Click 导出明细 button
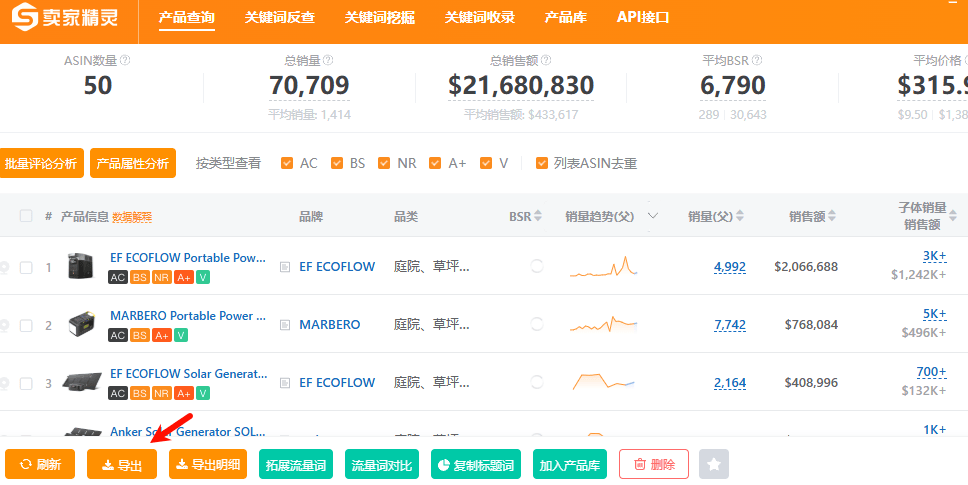This screenshot has width=968, height=485. pos(208,464)
